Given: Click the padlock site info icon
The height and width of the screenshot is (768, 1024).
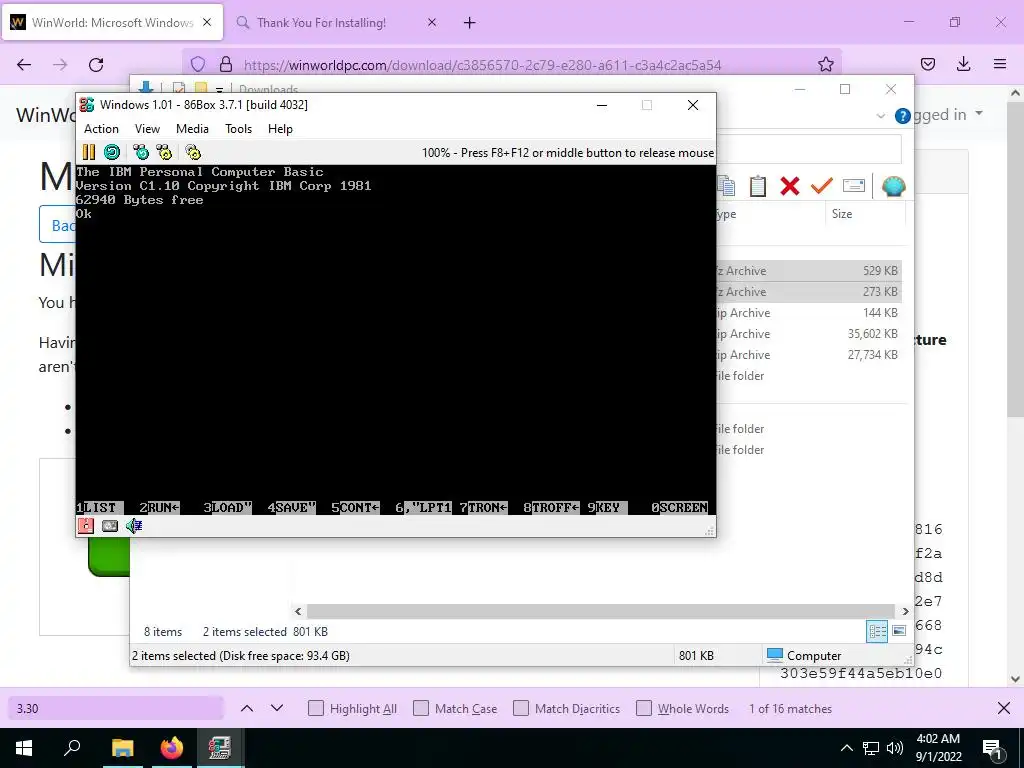Looking at the screenshot, I should [226, 64].
